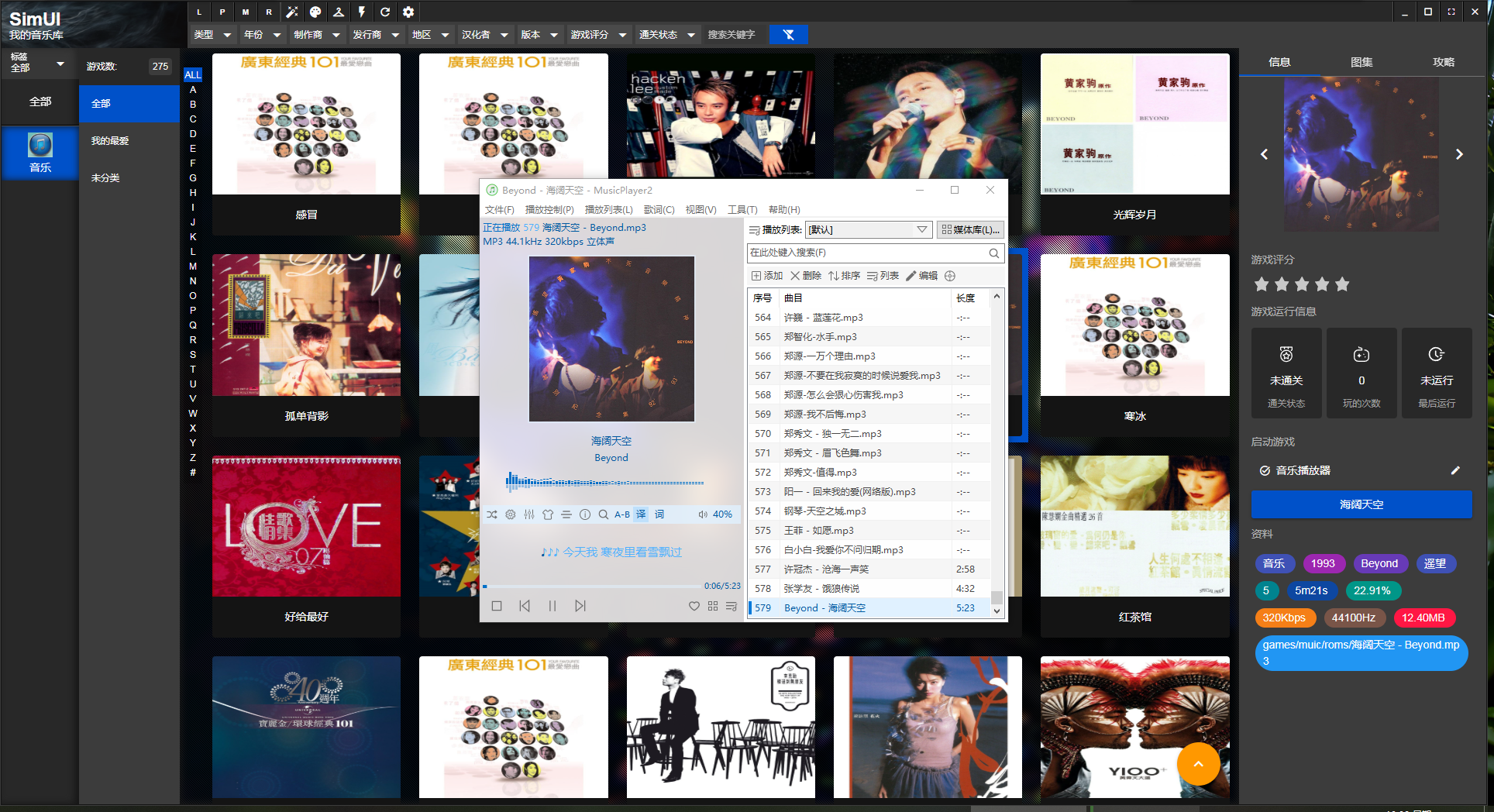
Task: Click the refresh icon in SimUI toolbar
Action: [385, 12]
